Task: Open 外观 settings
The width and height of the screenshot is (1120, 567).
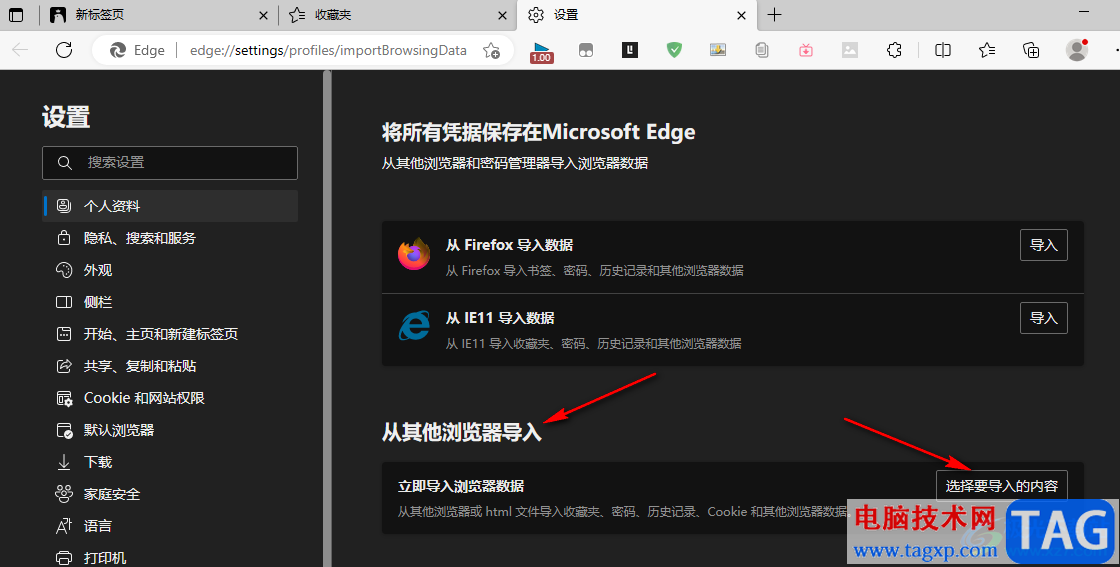Action: point(170,270)
